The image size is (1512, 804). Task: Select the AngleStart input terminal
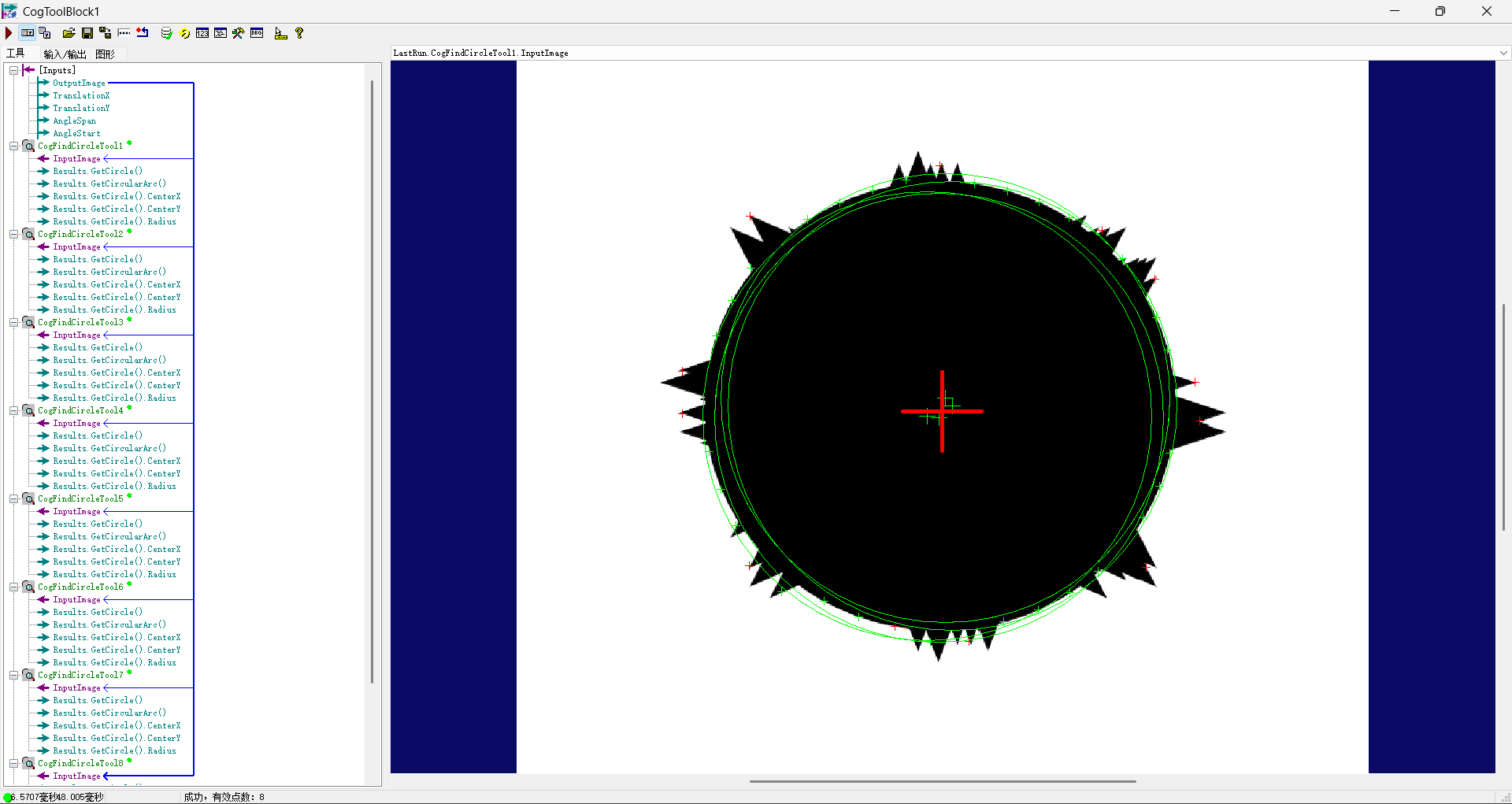point(76,133)
